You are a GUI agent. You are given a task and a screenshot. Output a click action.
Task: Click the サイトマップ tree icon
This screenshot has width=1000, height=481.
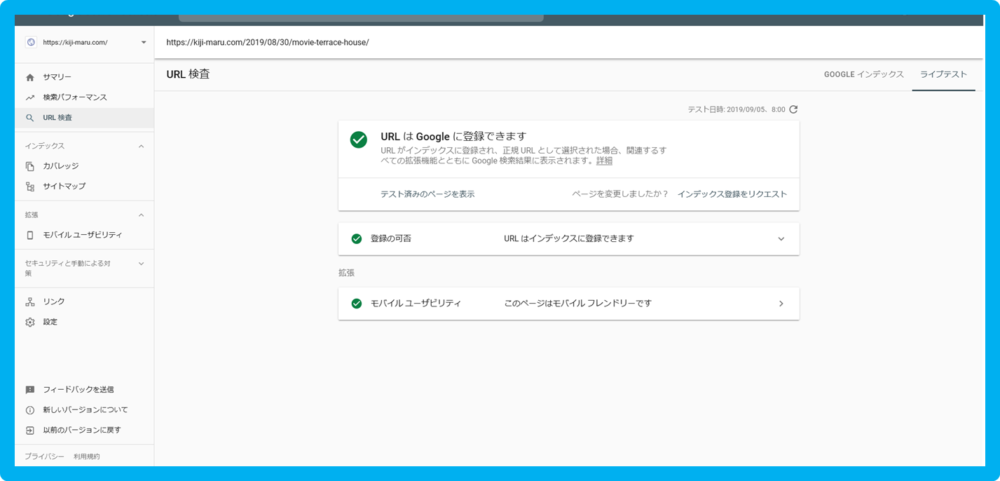[x=29, y=186]
